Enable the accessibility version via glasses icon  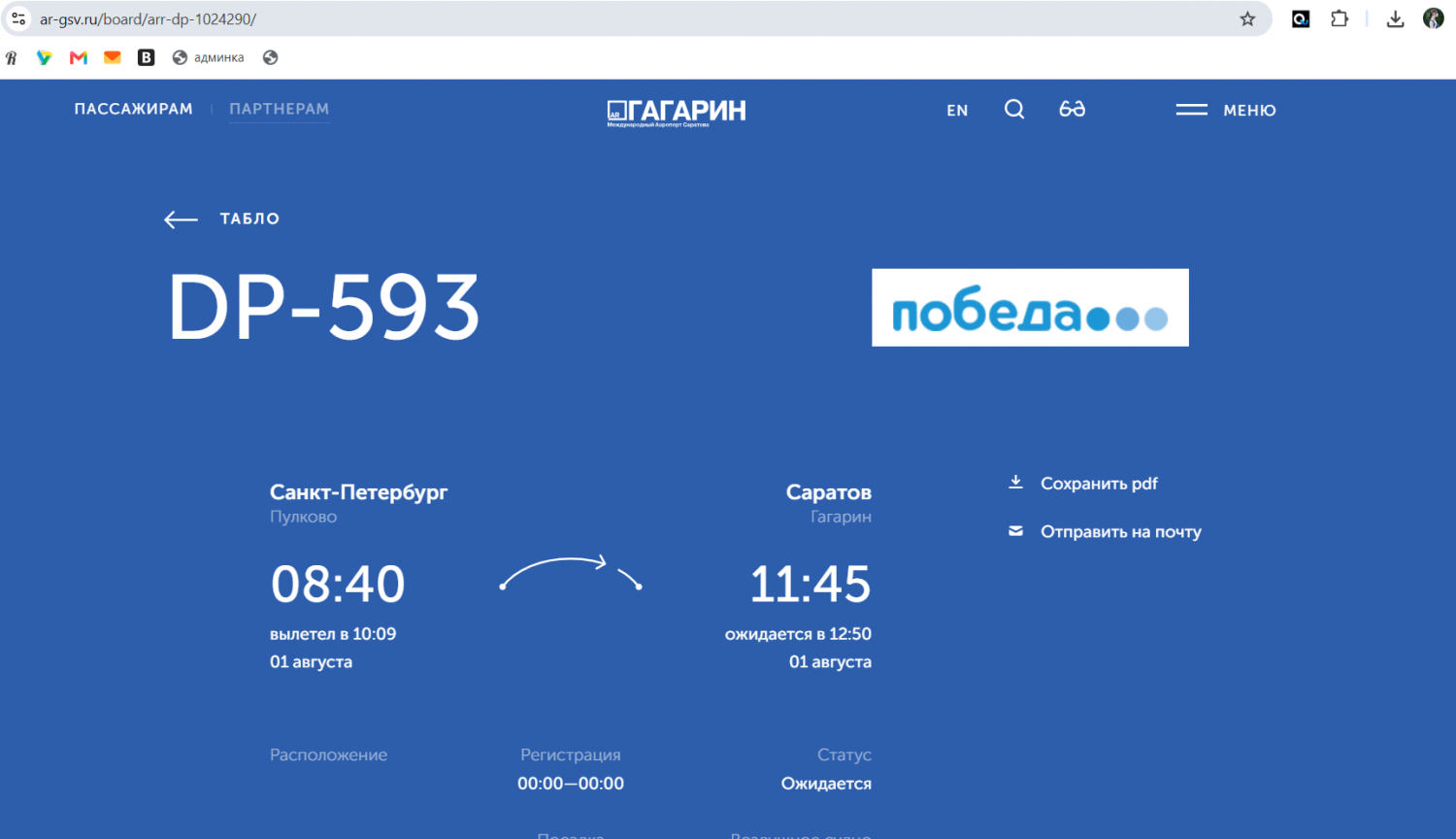coord(1072,109)
